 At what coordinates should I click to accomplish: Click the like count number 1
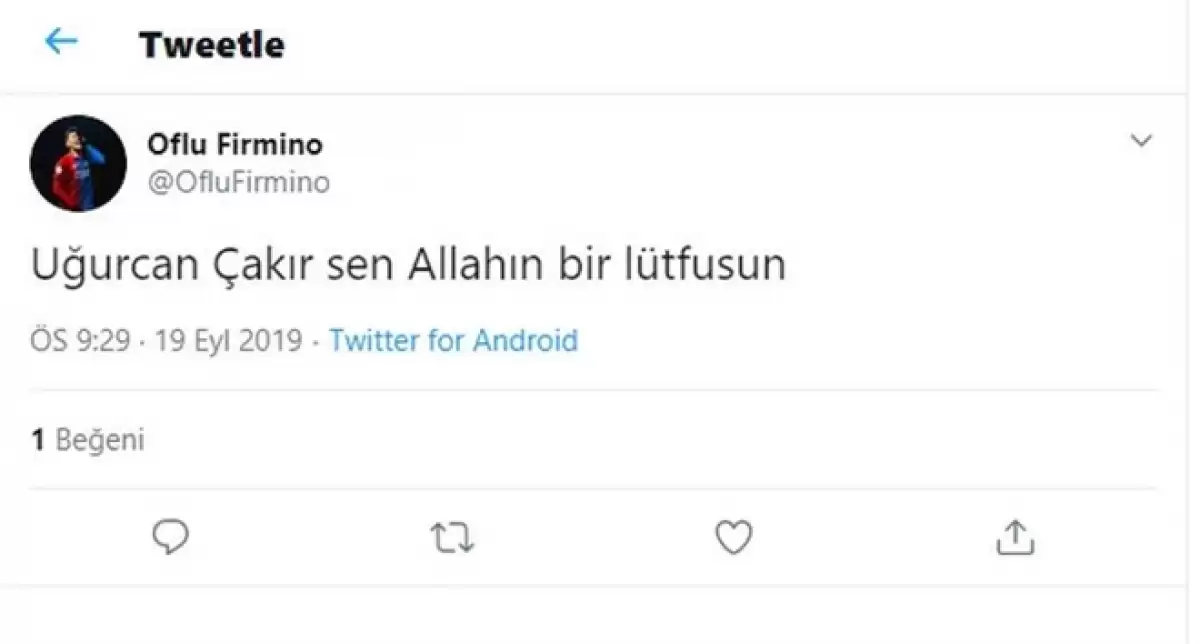[38, 440]
